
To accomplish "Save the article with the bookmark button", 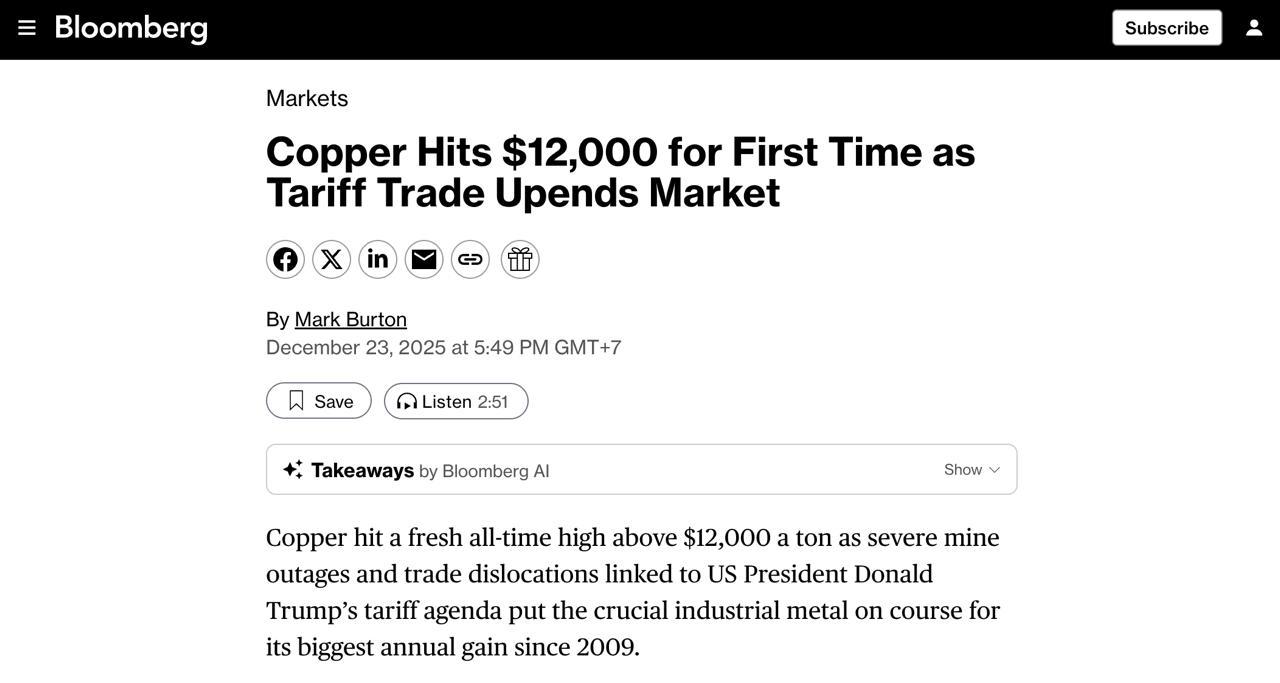I will click(x=319, y=401).
